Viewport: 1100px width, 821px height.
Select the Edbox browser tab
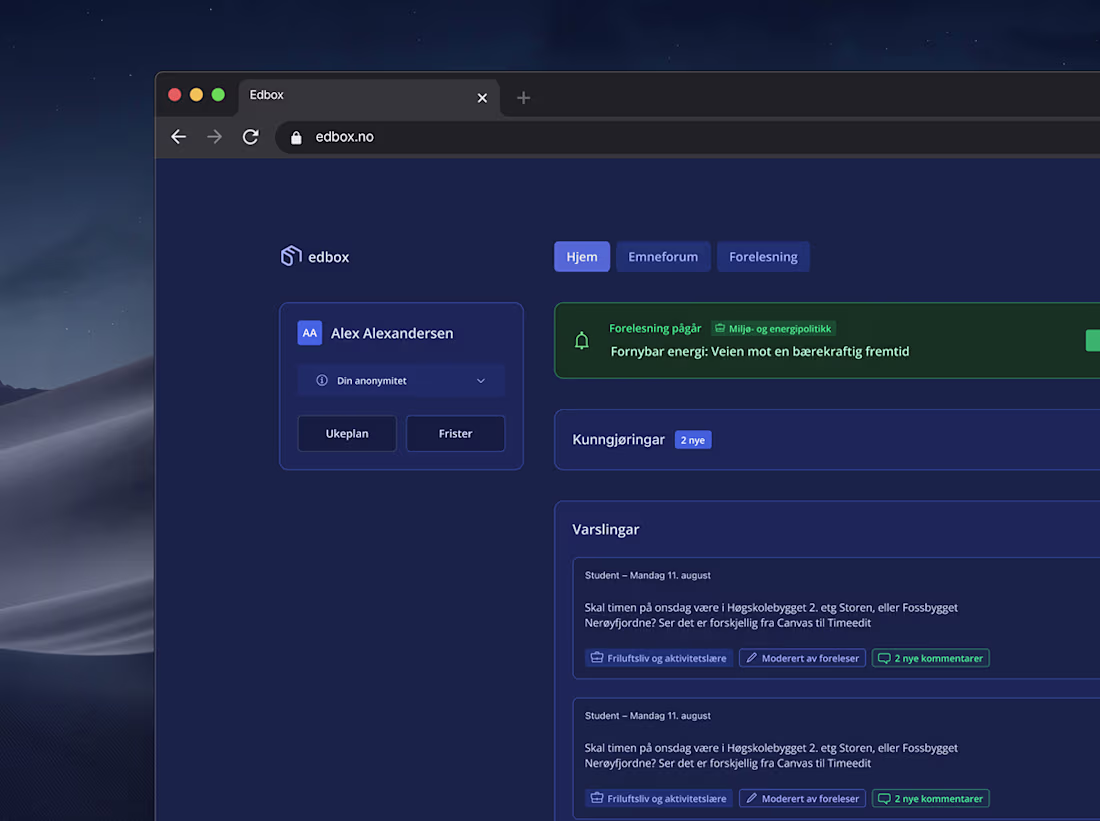point(369,97)
